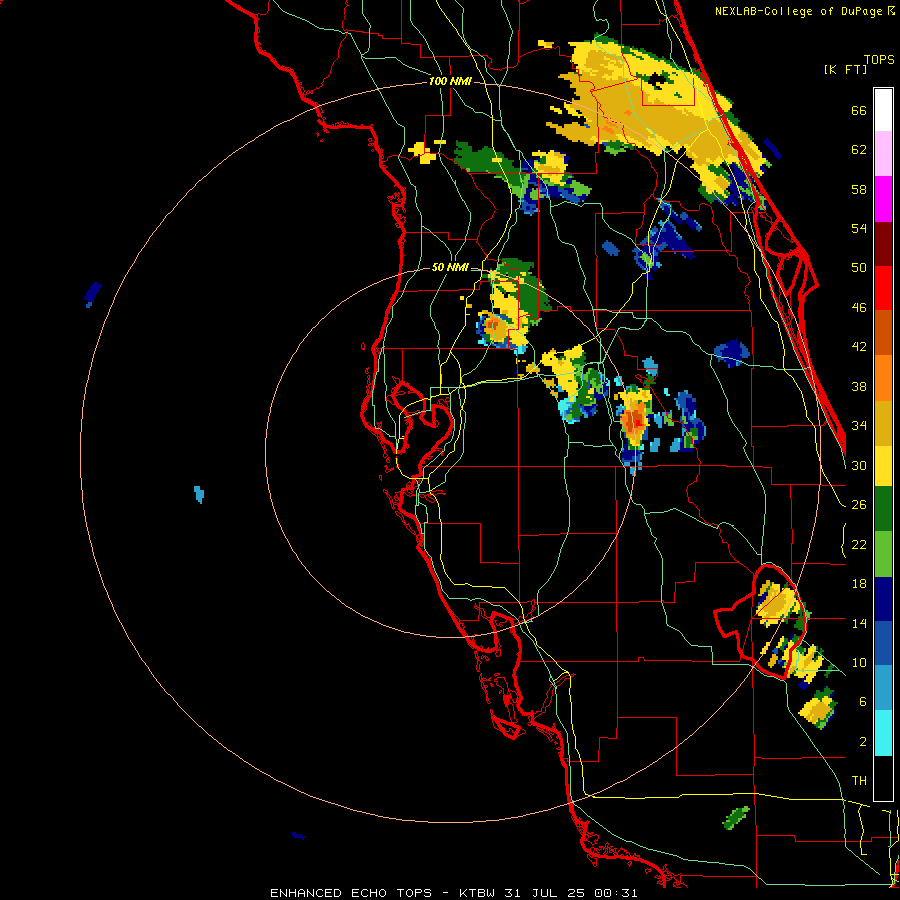Pick the dark orange legend swatch
The image size is (900, 900).
[883, 333]
